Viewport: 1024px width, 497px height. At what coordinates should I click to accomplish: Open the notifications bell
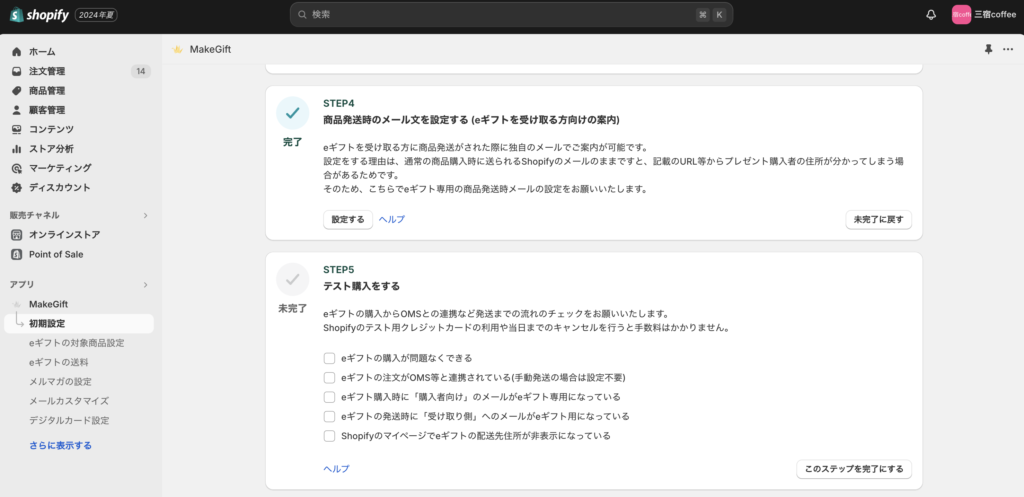pyautogui.click(x=931, y=14)
